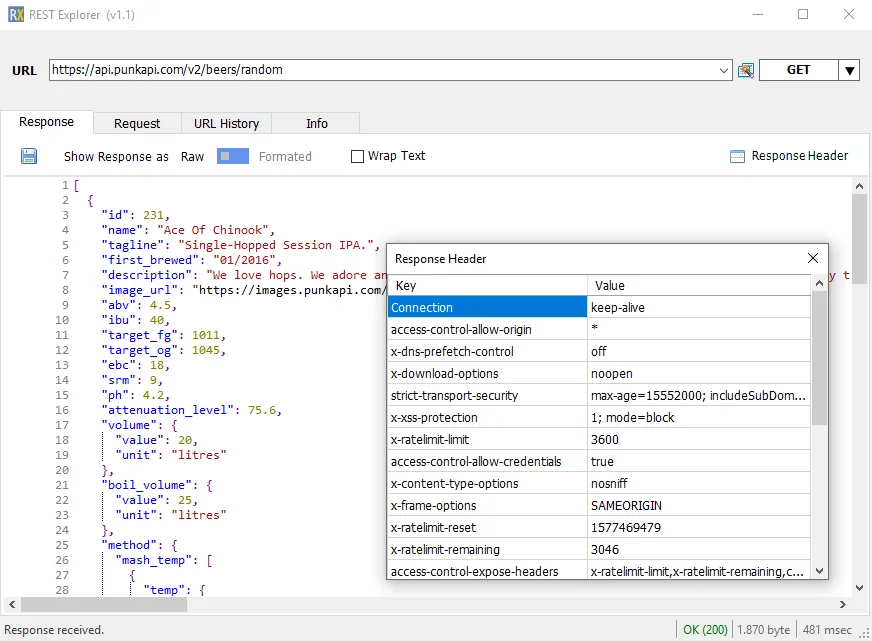Click the vertical scrollbar up arrow

coord(859,184)
